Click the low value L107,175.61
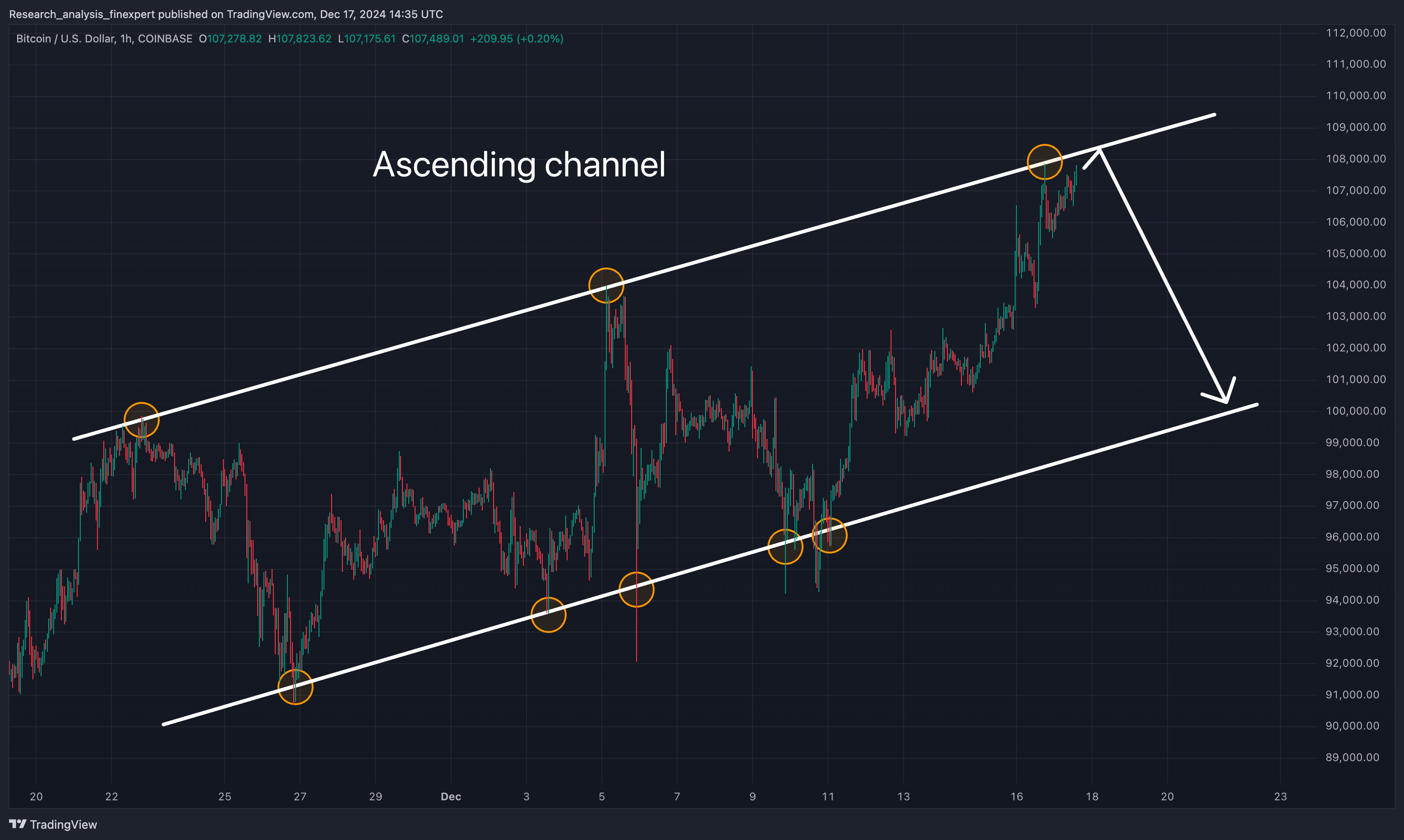The image size is (1404, 840). (367, 38)
